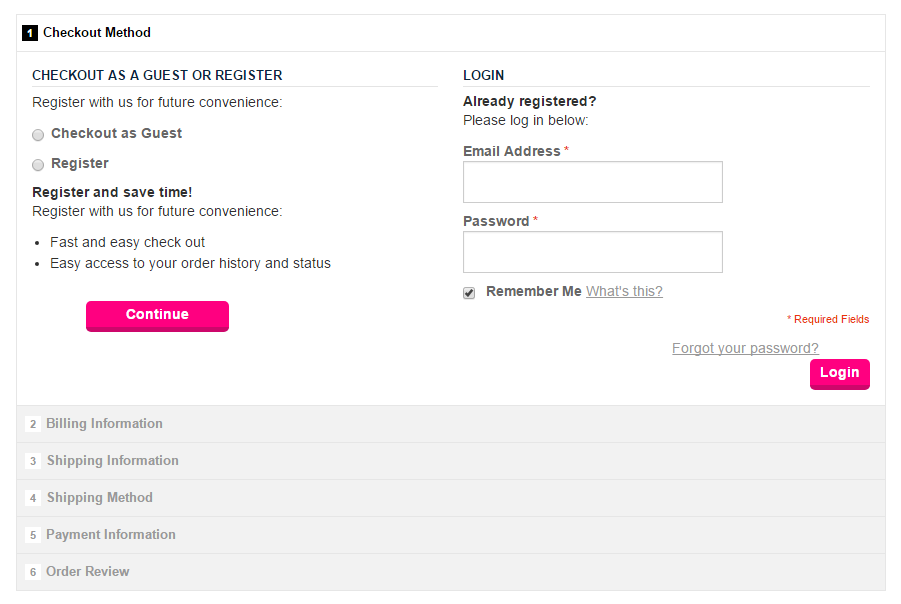The image size is (901, 604).
Task: Click the step 3 number badge
Action: (33, 461)
